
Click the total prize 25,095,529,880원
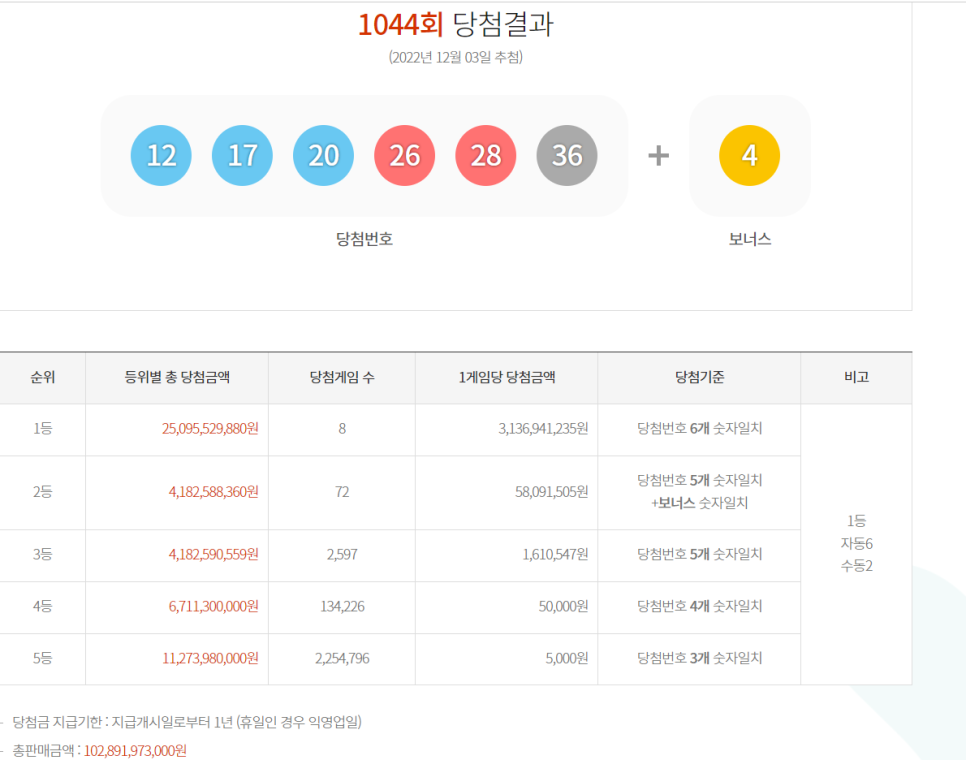coord(210,429)
